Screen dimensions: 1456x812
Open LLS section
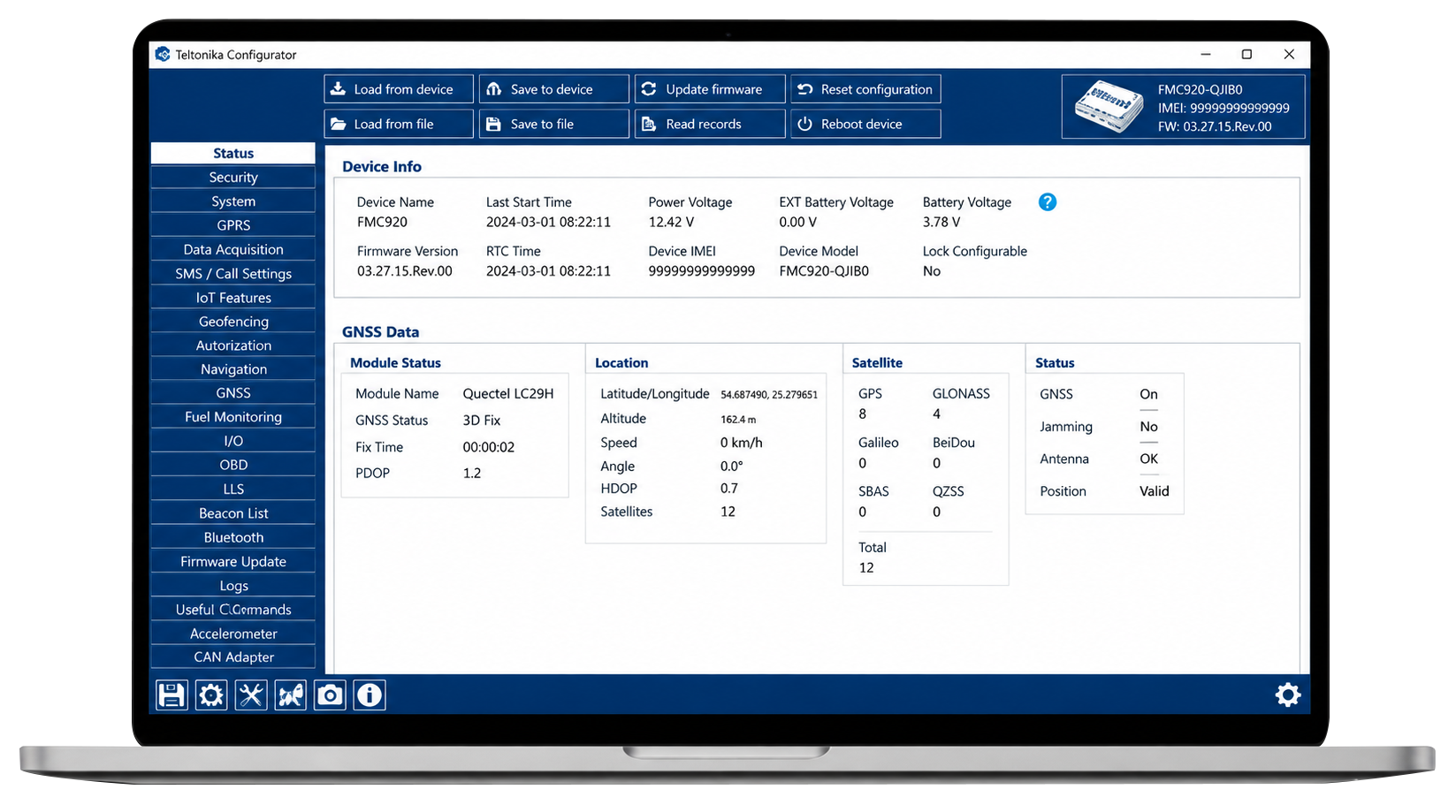[x=233, y=489]
